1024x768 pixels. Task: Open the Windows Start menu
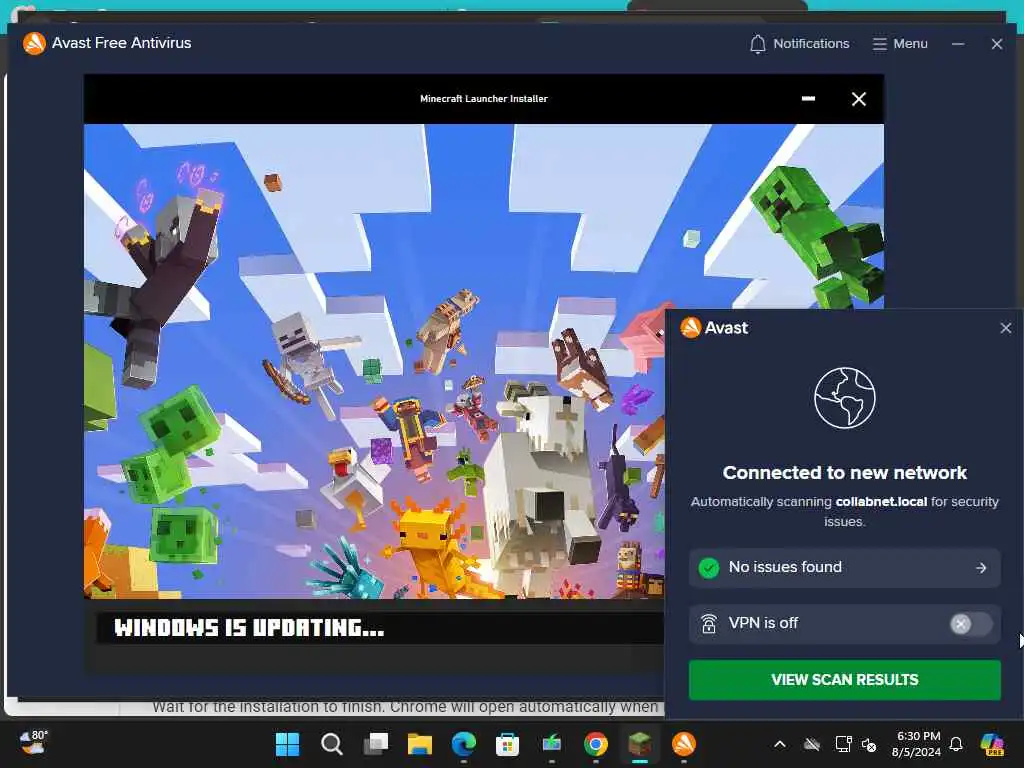coord(287,744)
